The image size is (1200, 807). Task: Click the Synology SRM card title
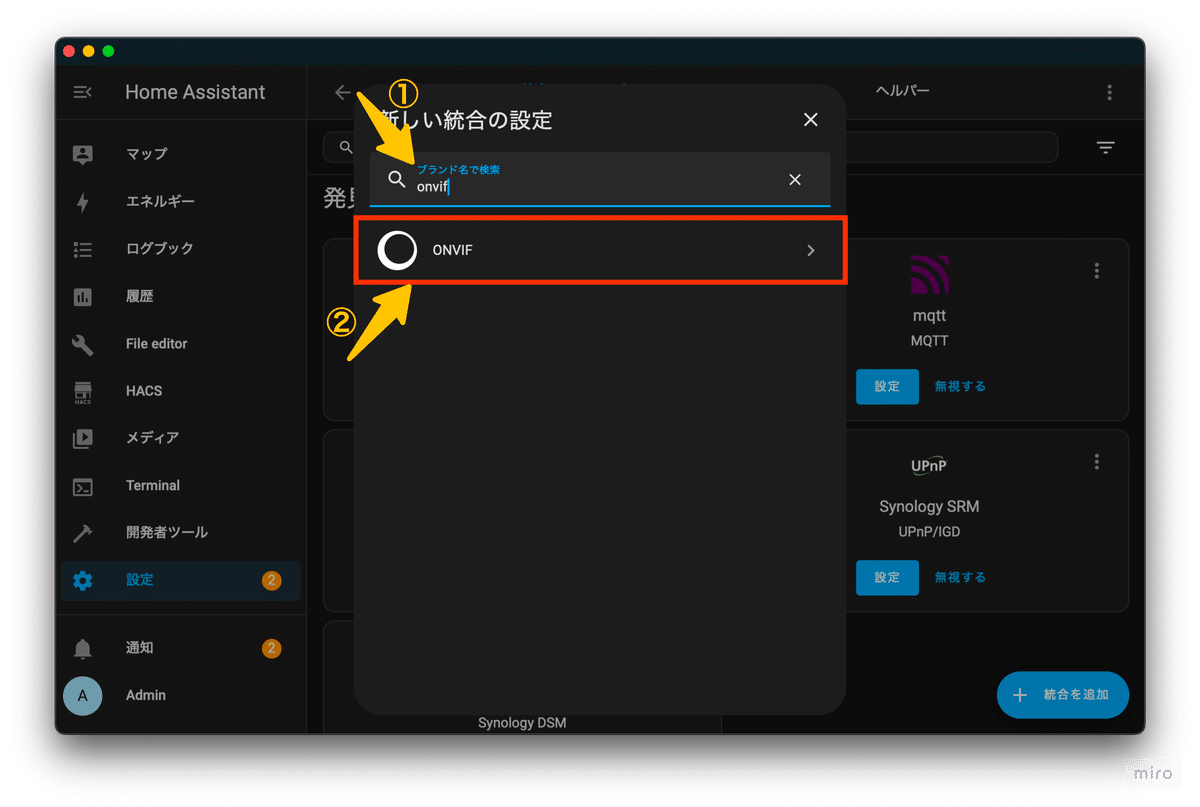(929, 507)
